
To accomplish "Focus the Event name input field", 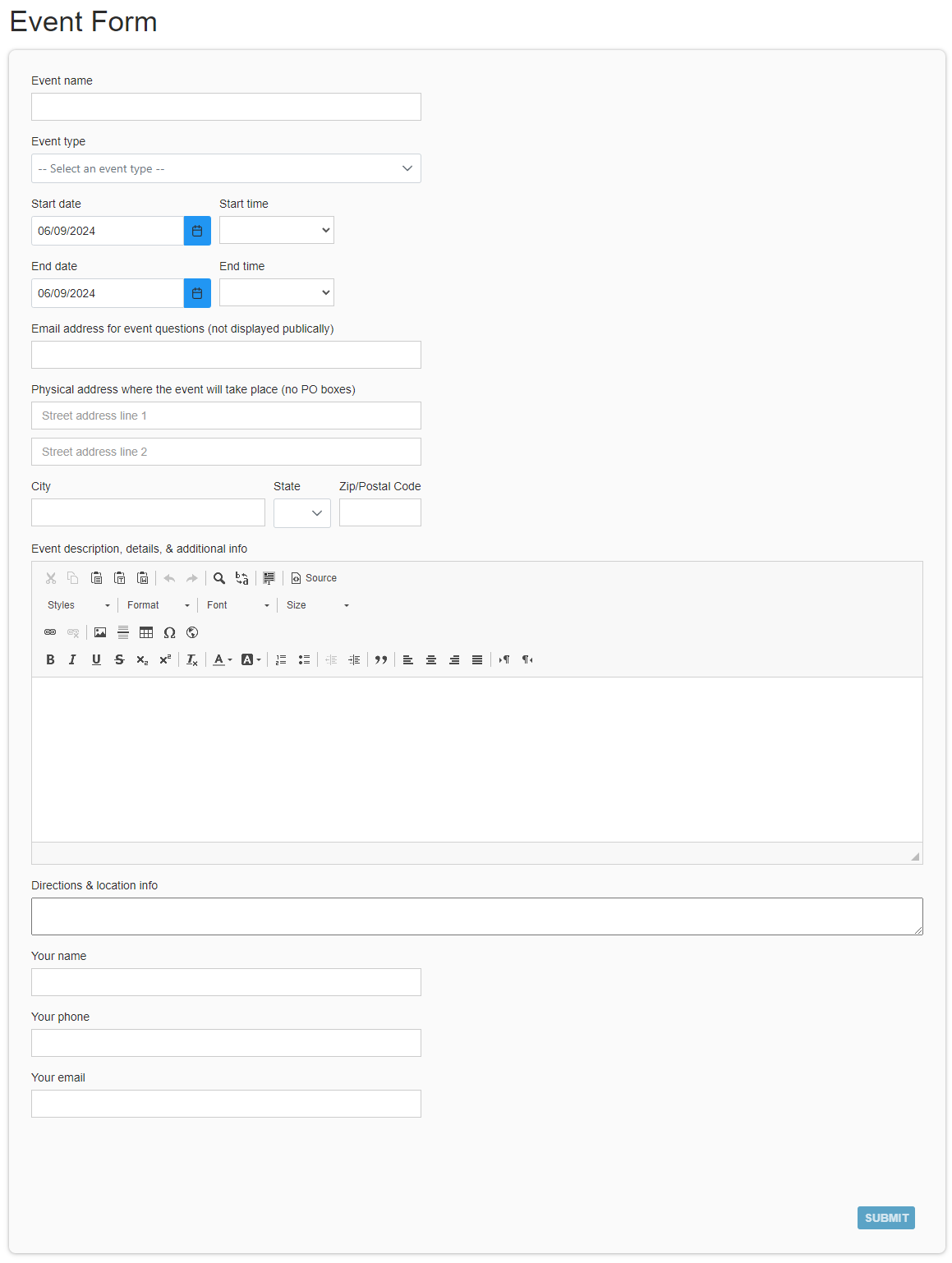I will click(x=226, y=107).
